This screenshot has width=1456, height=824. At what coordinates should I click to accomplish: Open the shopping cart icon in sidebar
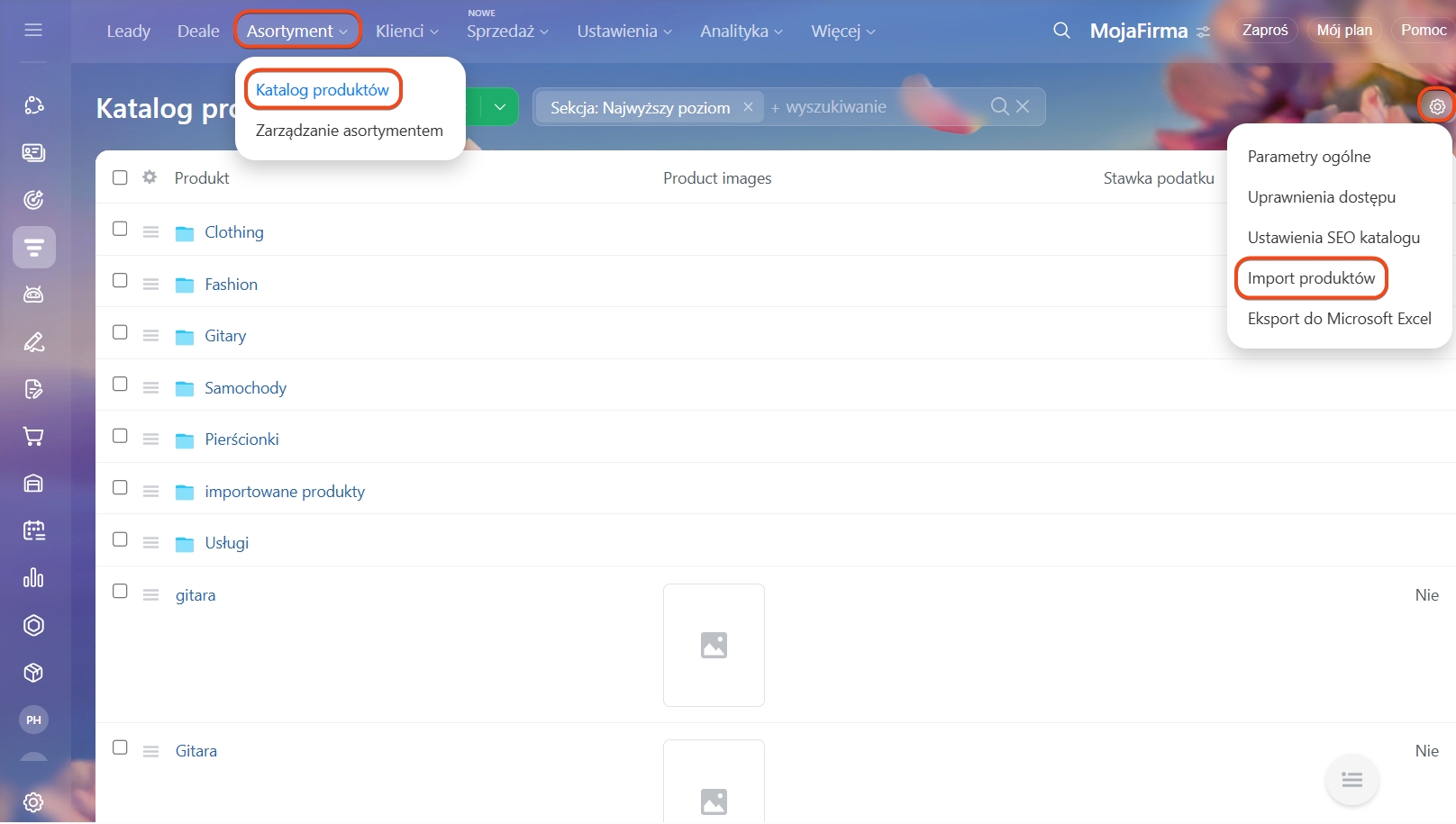[x=33, y=437]
